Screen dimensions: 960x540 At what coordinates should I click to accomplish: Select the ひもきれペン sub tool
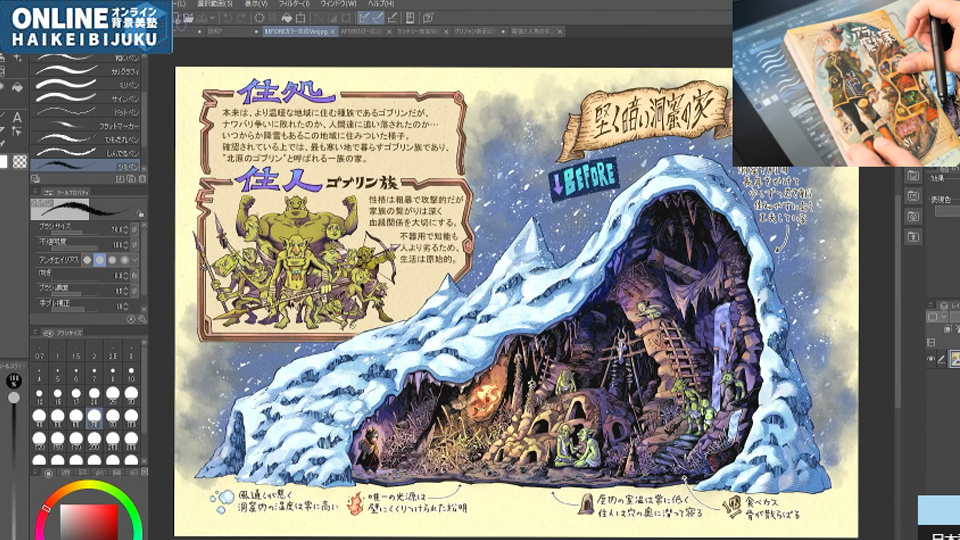point(85,140)
